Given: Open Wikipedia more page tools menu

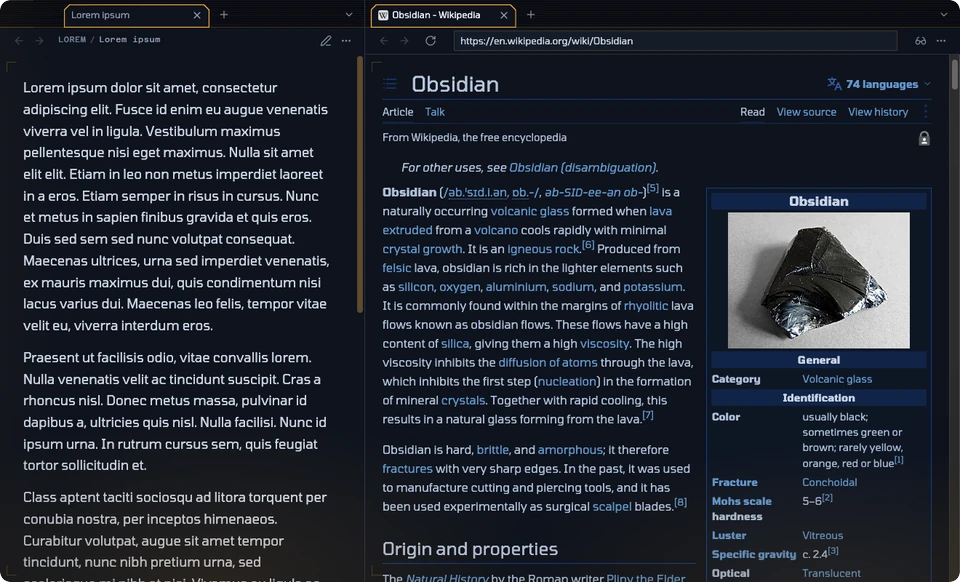Looking at the screenshot, I should (x=925, y=112).
